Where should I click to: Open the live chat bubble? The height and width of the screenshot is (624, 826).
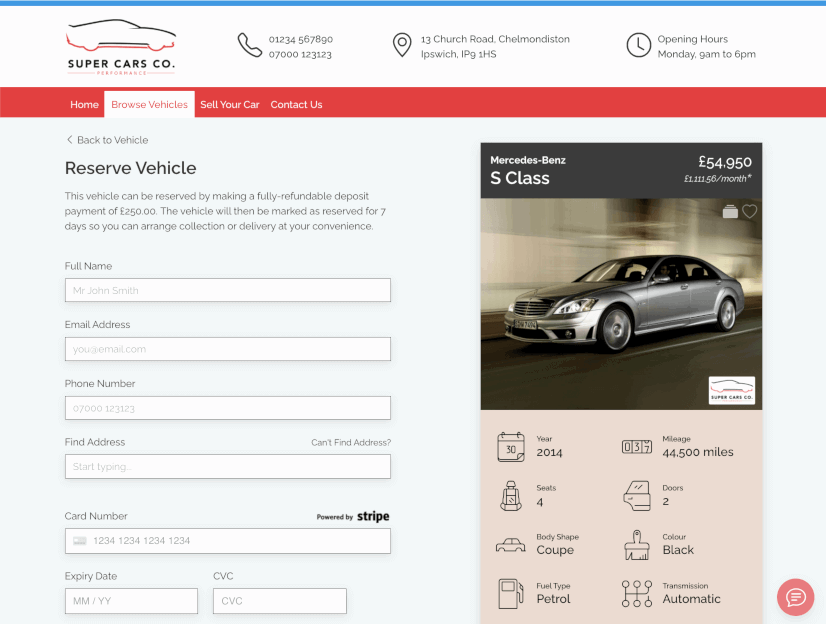tap(795, 597)
